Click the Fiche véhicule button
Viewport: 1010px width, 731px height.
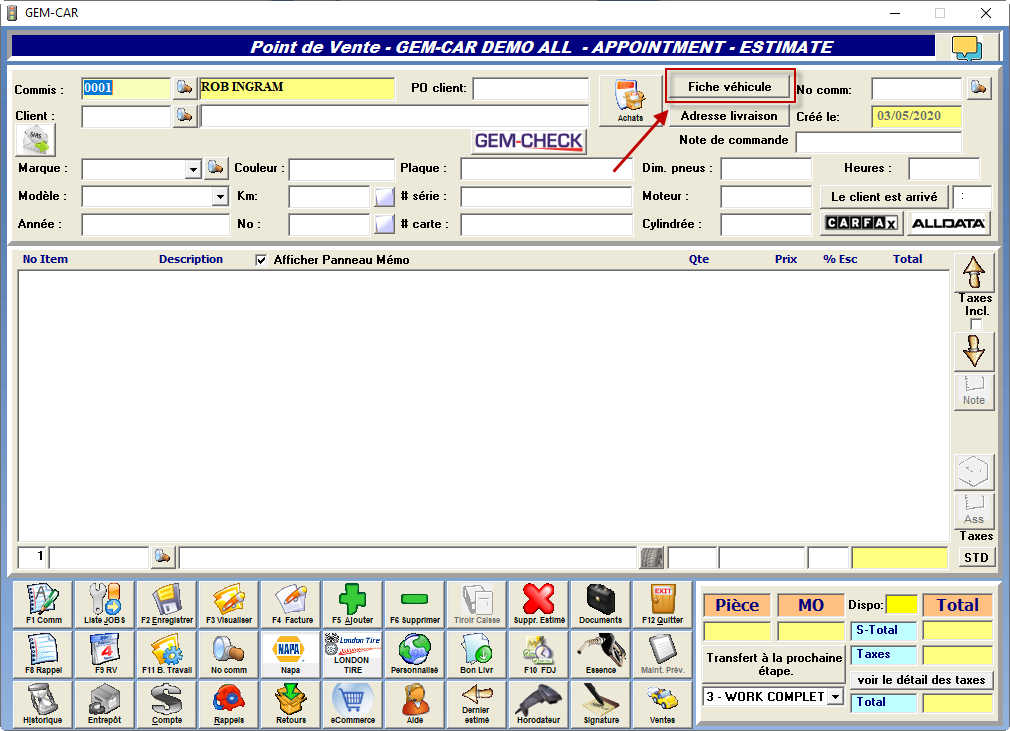point(729,87)
